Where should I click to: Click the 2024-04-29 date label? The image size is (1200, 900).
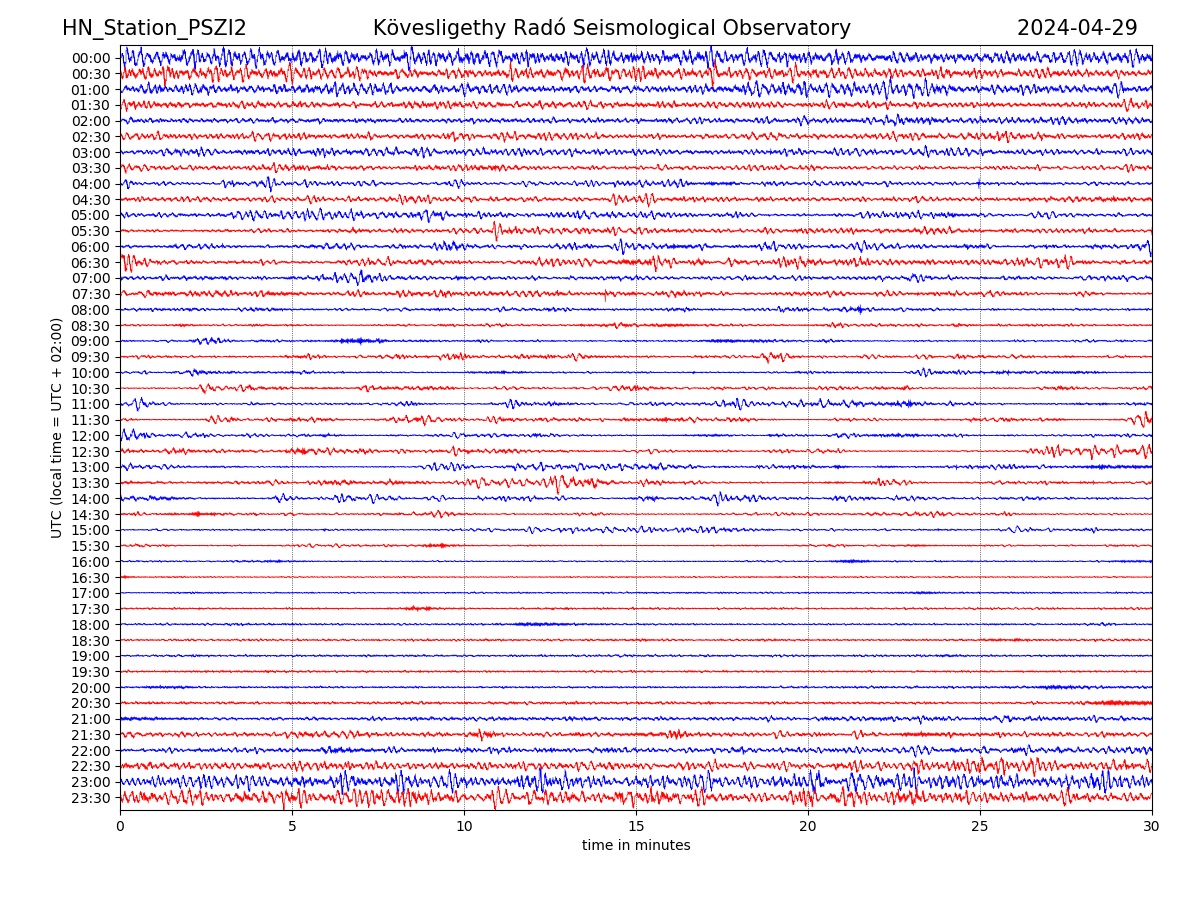[1077, 28]
